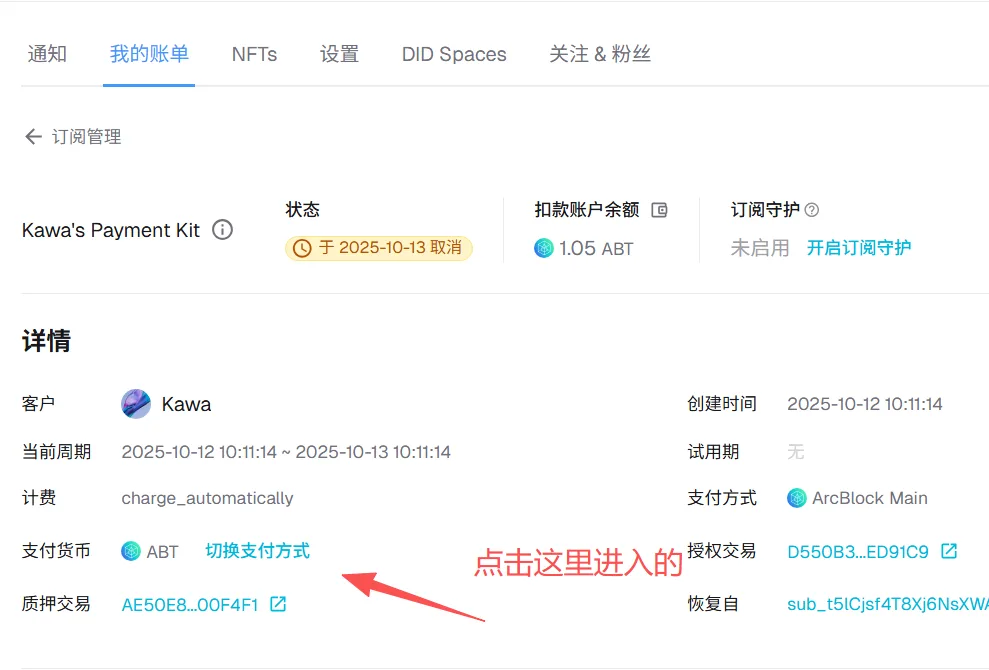Click the 授权交易 label
Screen dimensions: 989x670
tap(722, 551)
